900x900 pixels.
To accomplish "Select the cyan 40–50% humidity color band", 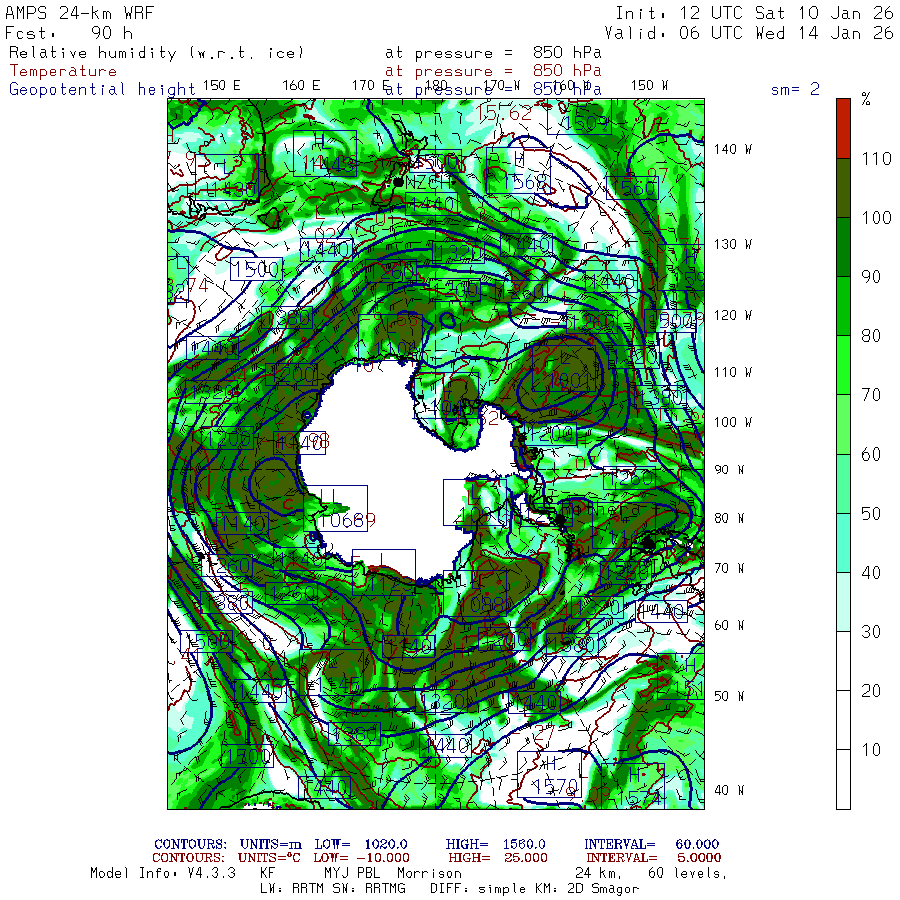I will point(843,542).
